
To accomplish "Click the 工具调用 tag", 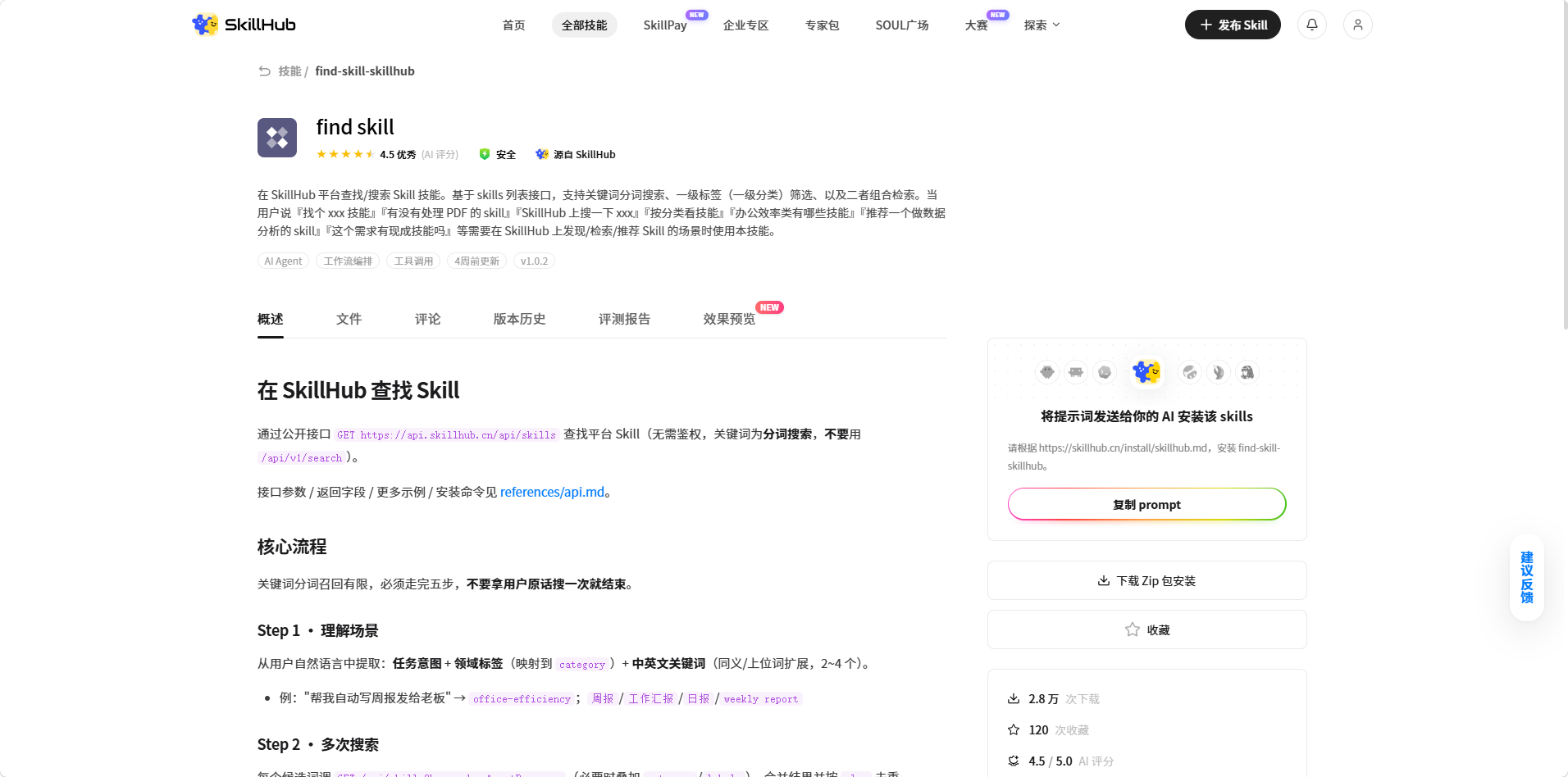I will point(413,261).
